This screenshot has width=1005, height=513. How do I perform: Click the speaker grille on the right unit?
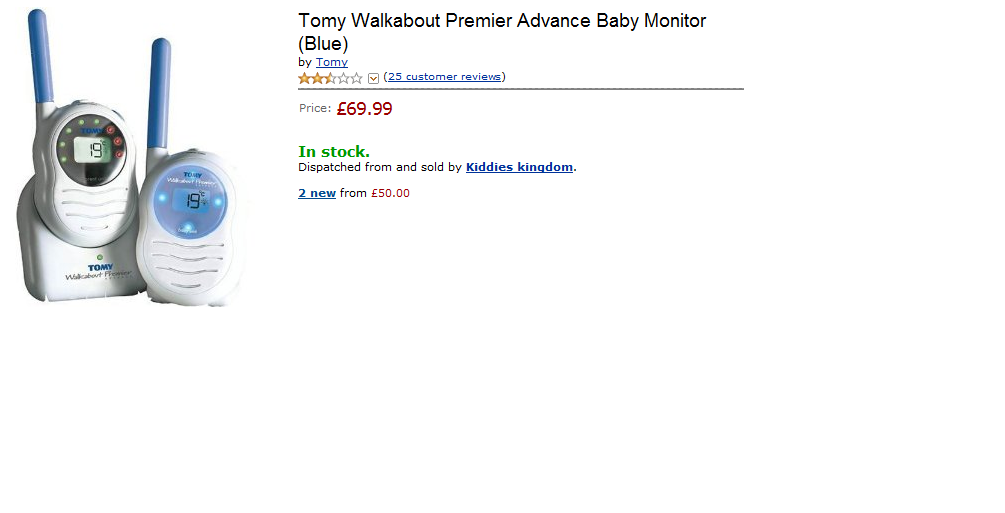[x=190, y=260]
